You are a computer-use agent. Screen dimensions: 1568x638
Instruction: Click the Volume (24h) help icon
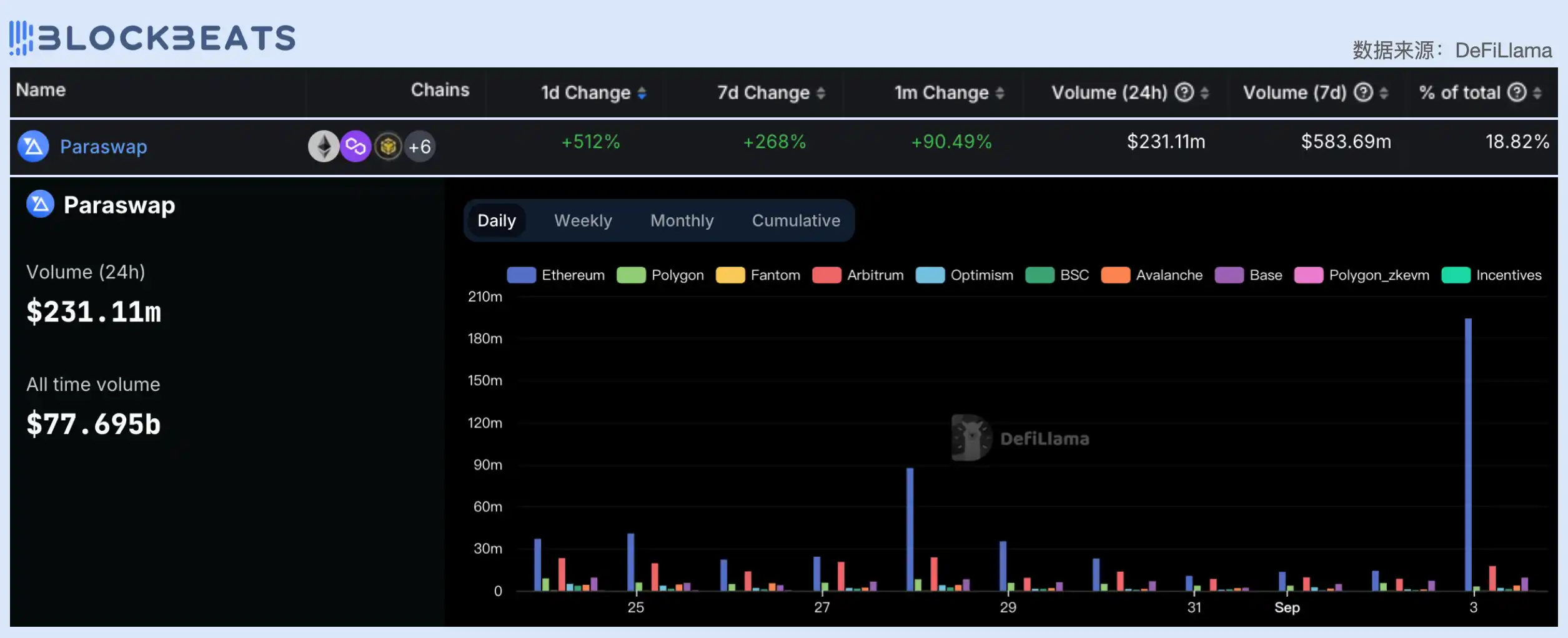(1184, 92)
